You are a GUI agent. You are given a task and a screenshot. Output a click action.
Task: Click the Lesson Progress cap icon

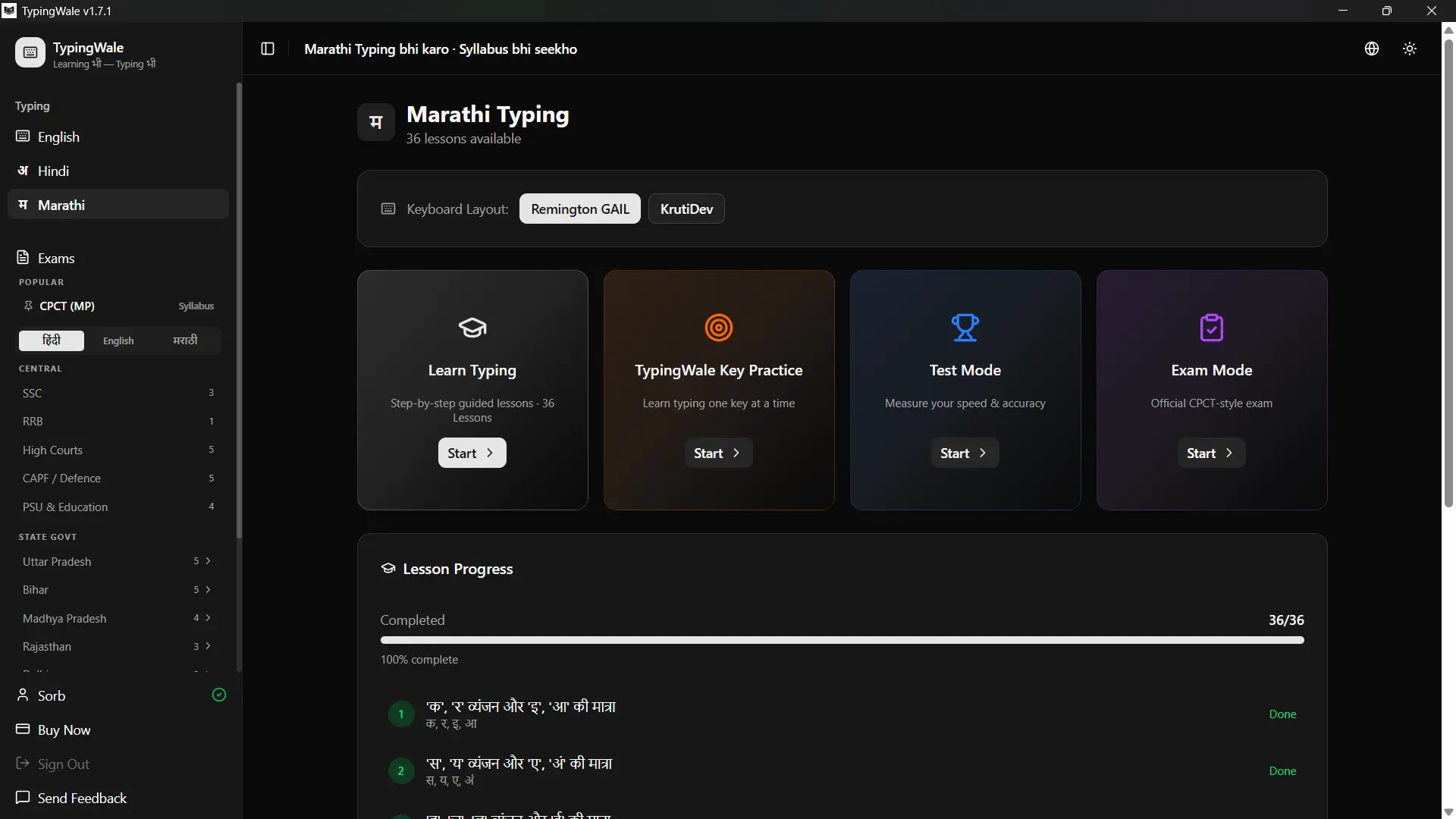[x=388, y=569]
